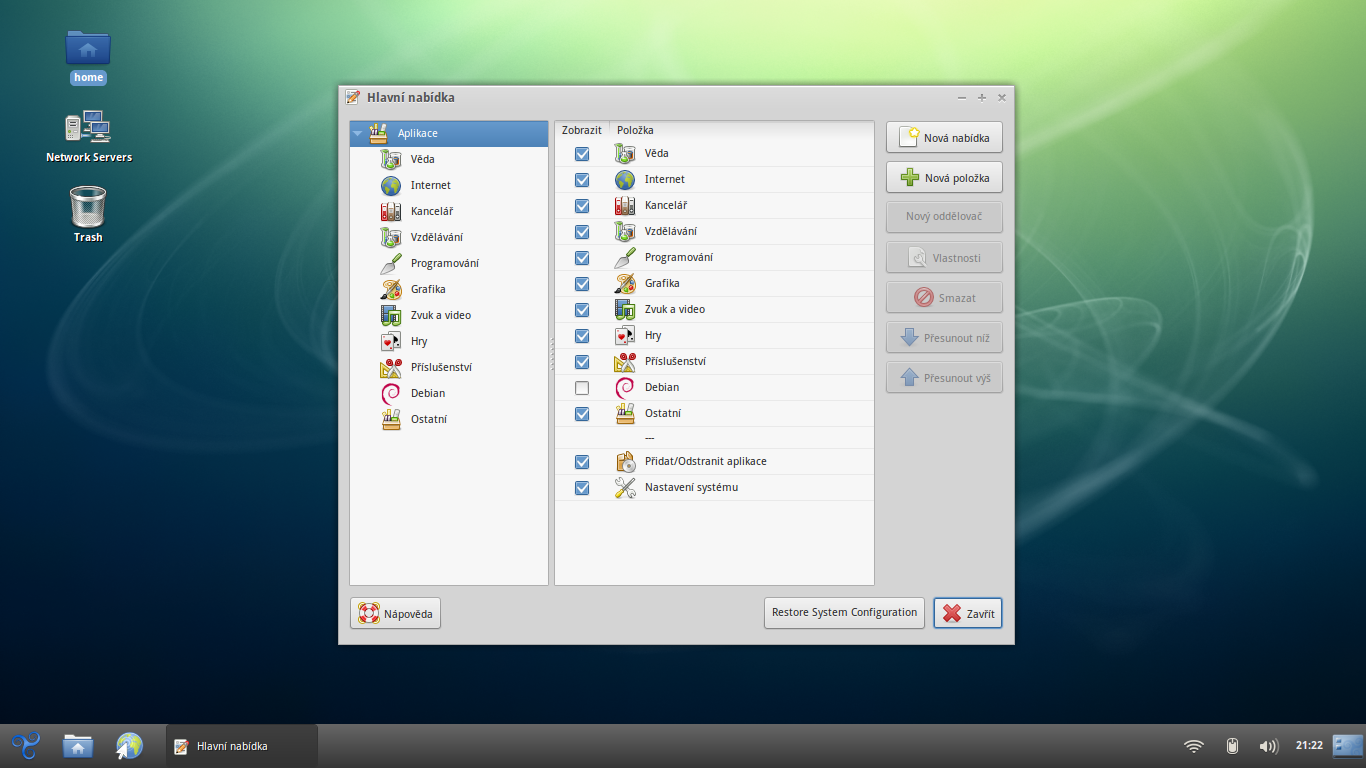
Task: Uncheck the Internet visibility checkbox
Action: [582, 180]
